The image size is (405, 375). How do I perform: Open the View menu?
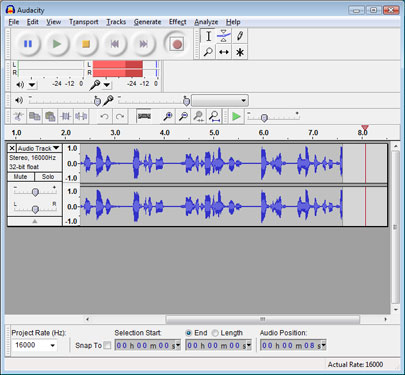point(53,22)
